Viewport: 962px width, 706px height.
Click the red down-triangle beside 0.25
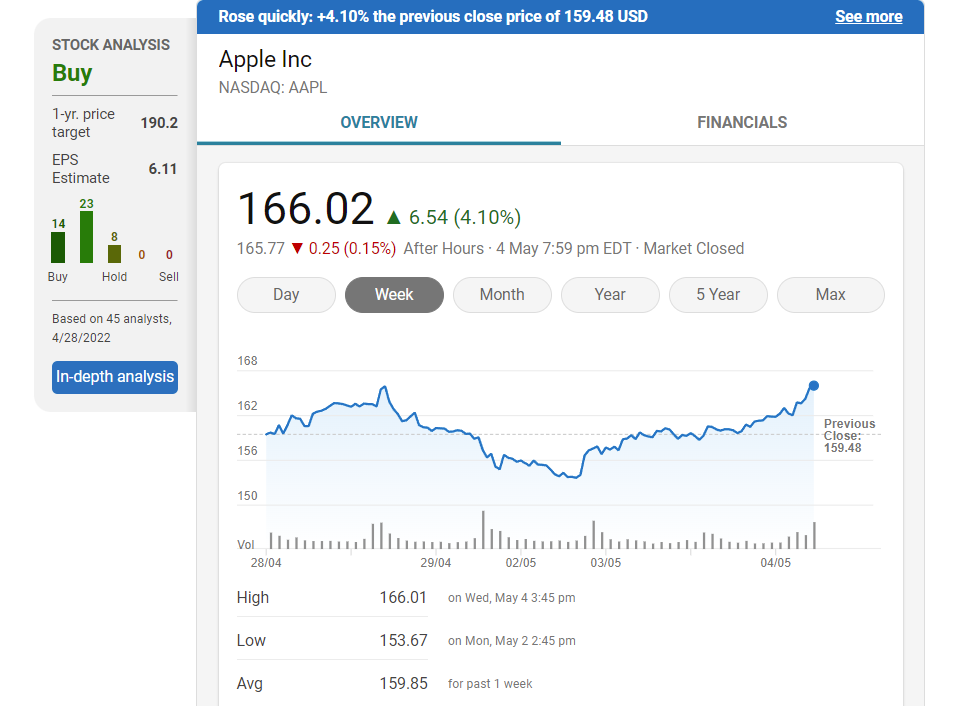(x=296, y=248)
